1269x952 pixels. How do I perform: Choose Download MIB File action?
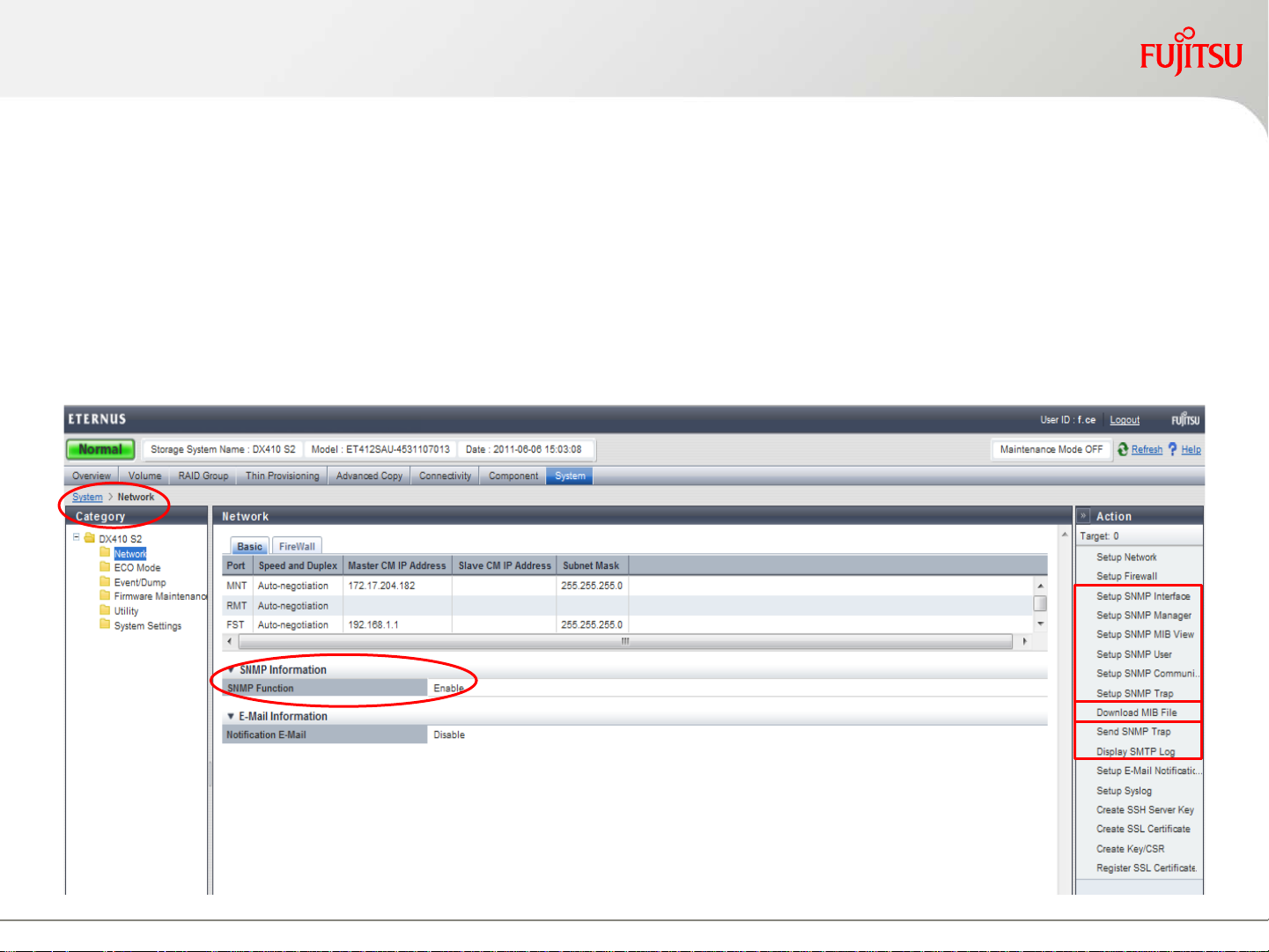1136,712
